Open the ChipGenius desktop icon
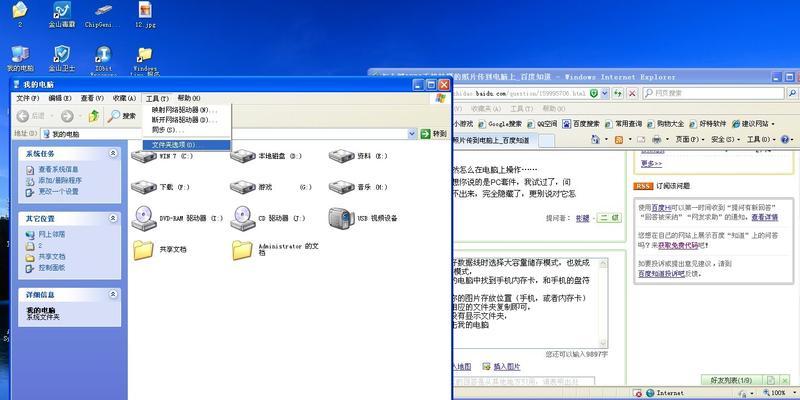The image size is (800, 400). point(103,14)
